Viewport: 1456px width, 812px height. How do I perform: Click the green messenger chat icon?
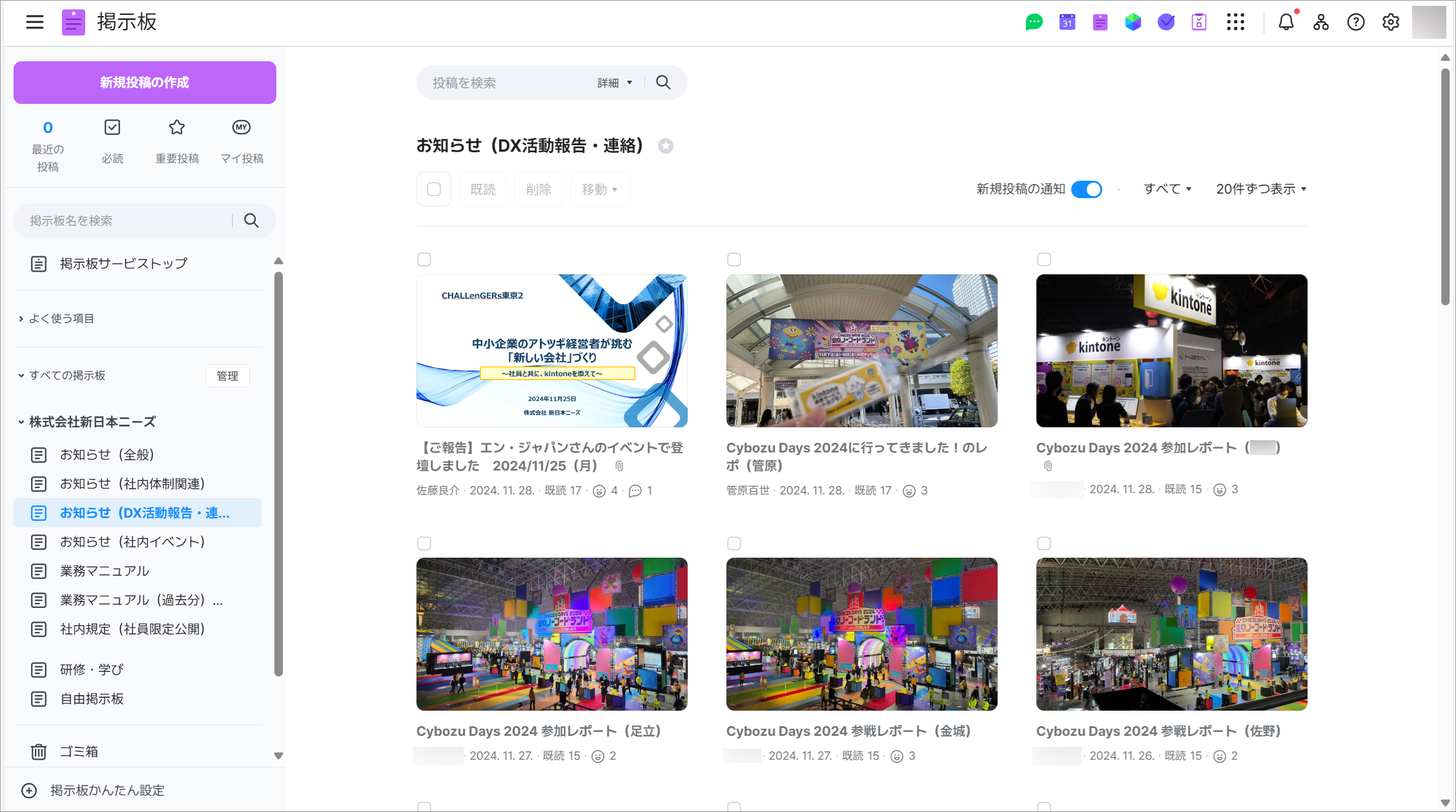point(1034,22)
